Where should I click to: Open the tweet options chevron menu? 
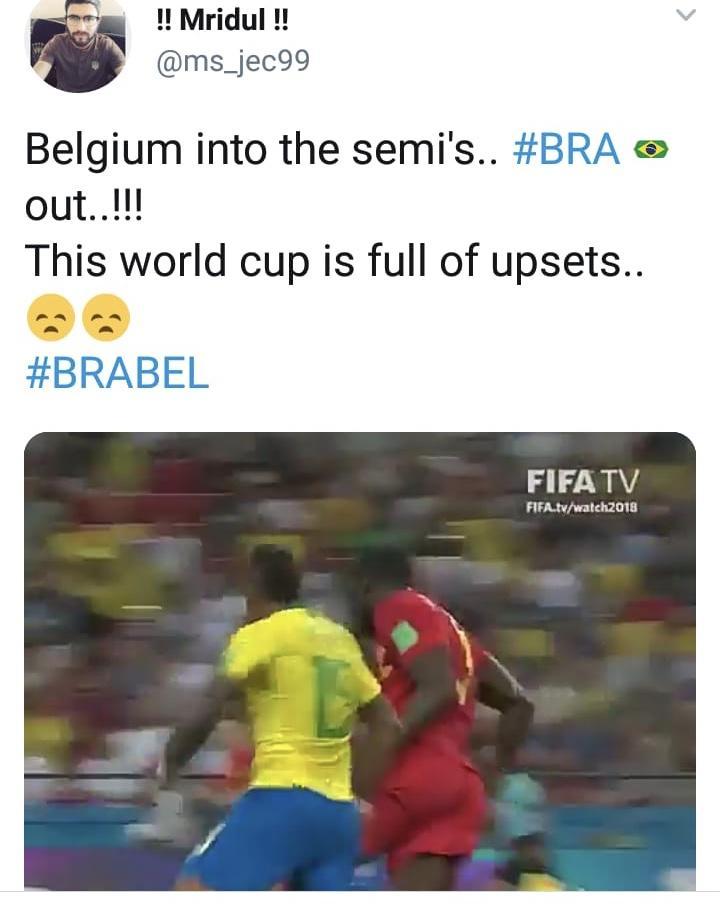[x=686, y=15]
